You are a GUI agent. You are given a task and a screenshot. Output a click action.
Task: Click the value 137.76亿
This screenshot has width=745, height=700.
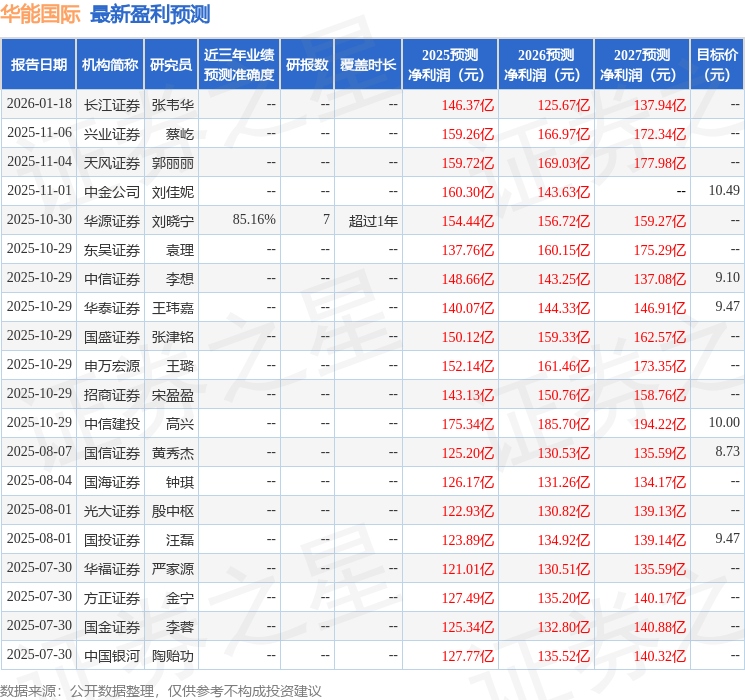pyautogui.click(x=468, y=250)
